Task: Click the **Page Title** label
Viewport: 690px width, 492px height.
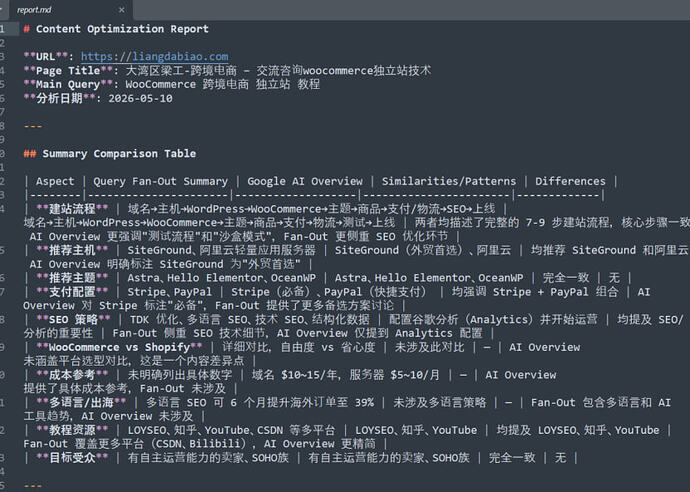Action: pos(68,71)
